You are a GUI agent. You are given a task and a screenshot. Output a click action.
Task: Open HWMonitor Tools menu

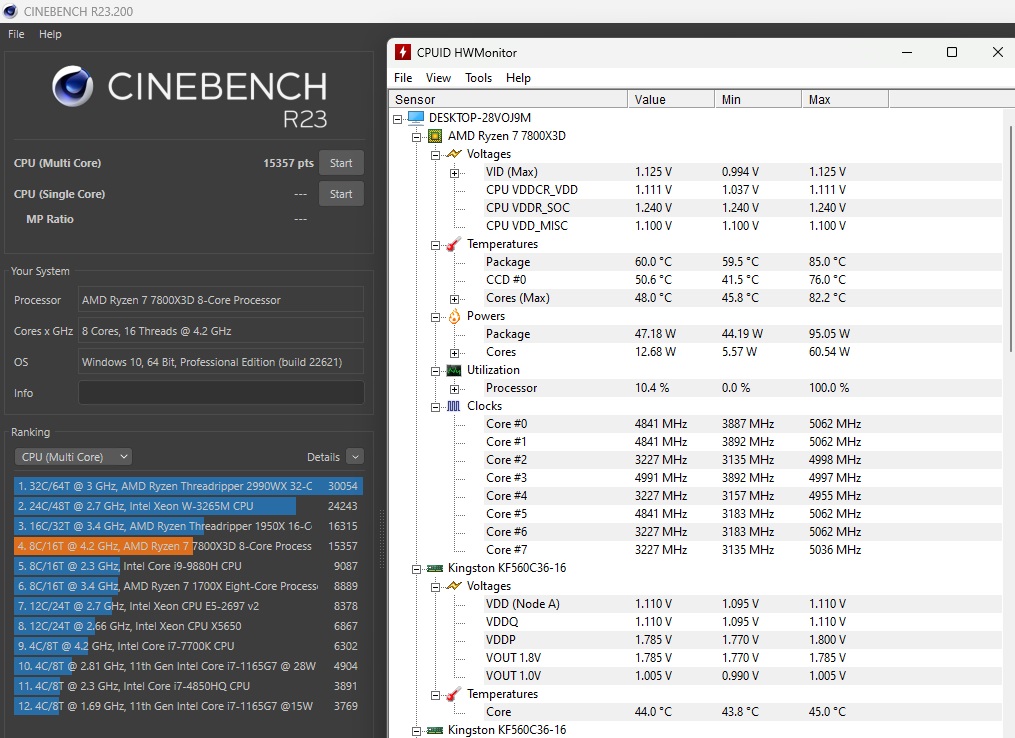point(478,78)
